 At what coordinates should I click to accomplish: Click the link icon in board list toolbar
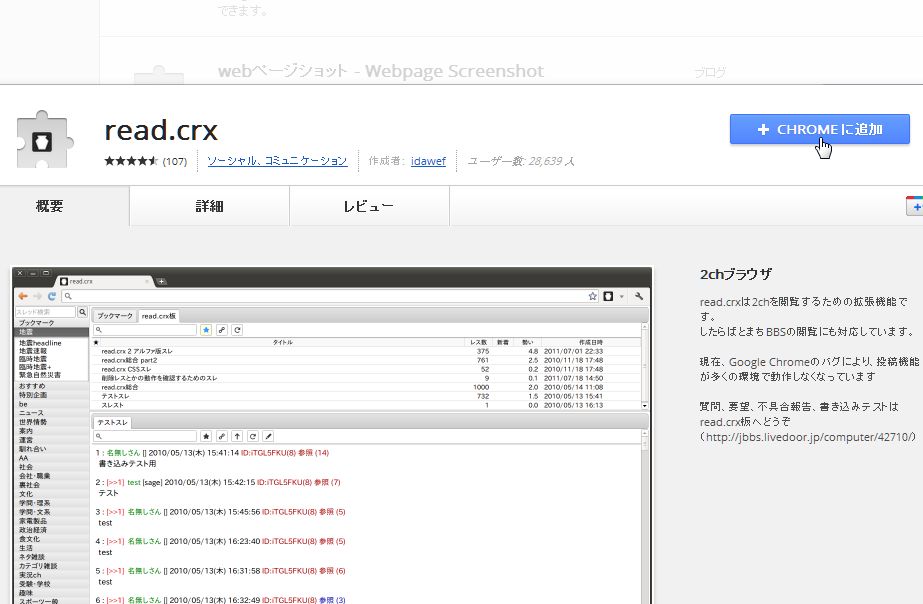point(222,330)
